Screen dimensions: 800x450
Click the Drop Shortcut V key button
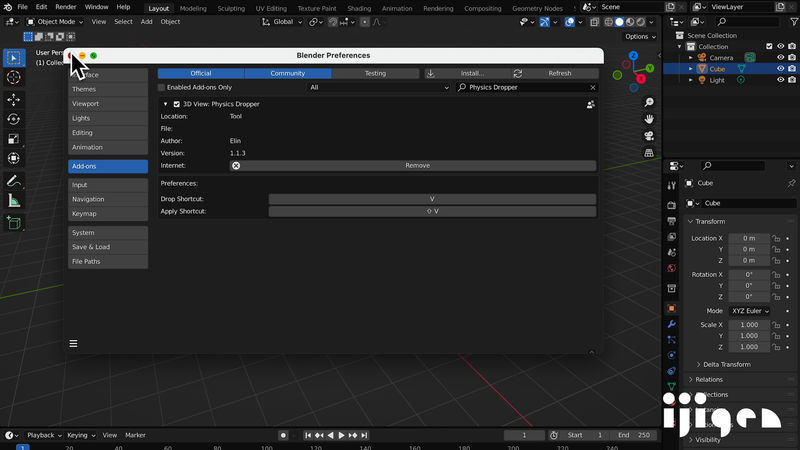click(432, 199)
